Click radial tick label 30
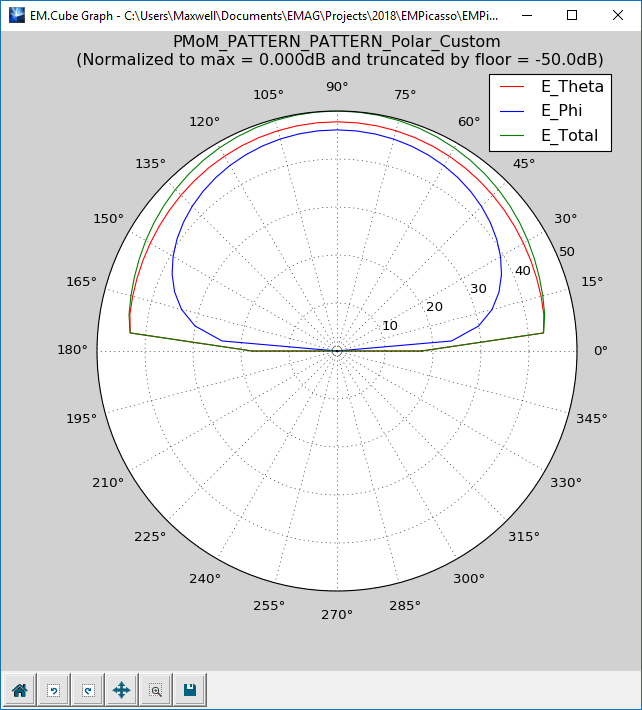 [x=479, y=289]
